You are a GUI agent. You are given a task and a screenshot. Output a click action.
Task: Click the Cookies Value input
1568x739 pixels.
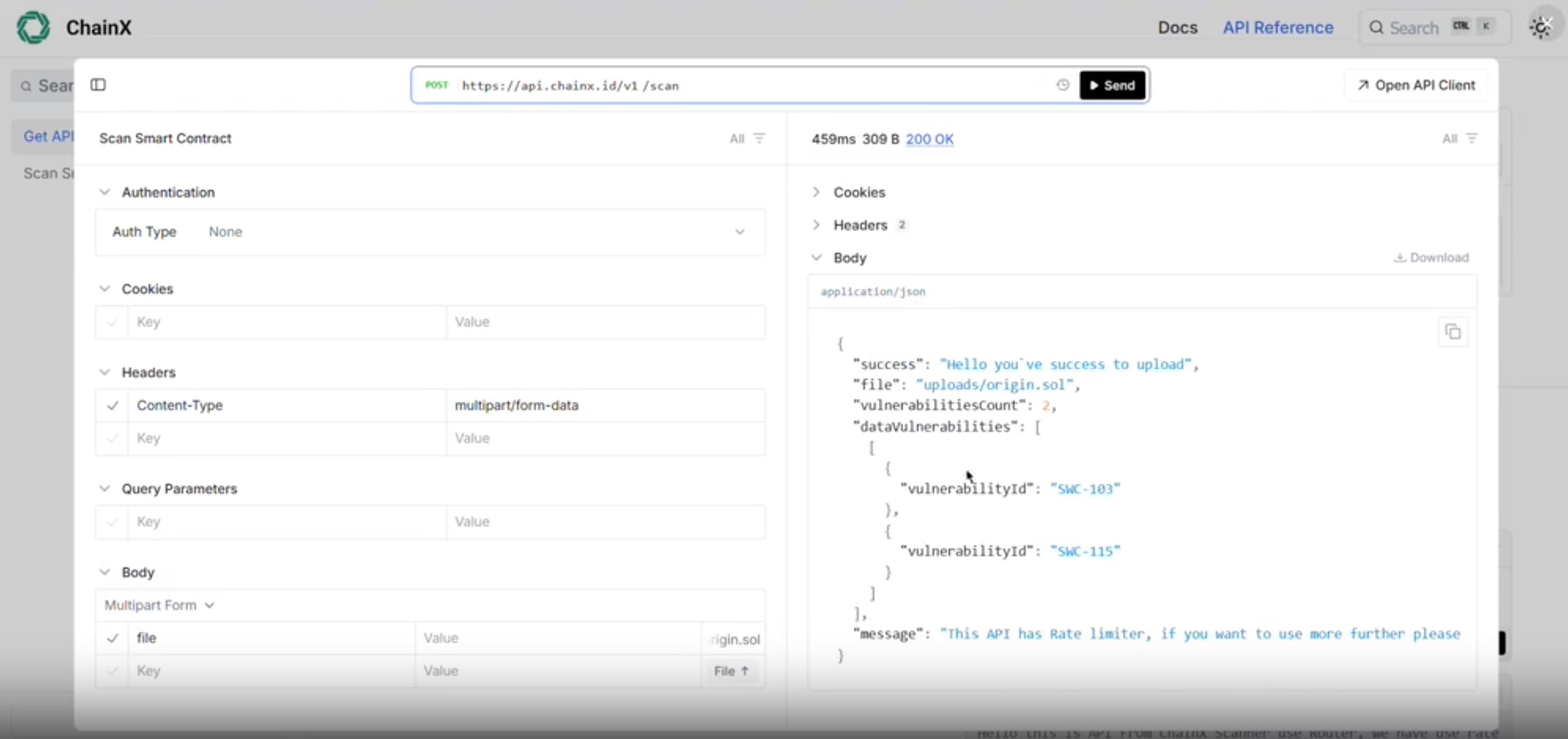[605, 322]
